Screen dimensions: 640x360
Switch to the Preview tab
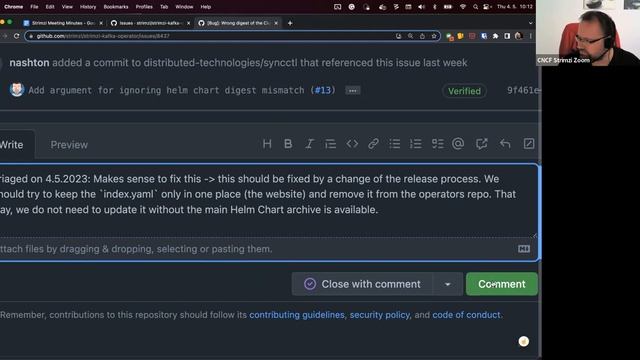click(69, 144)
